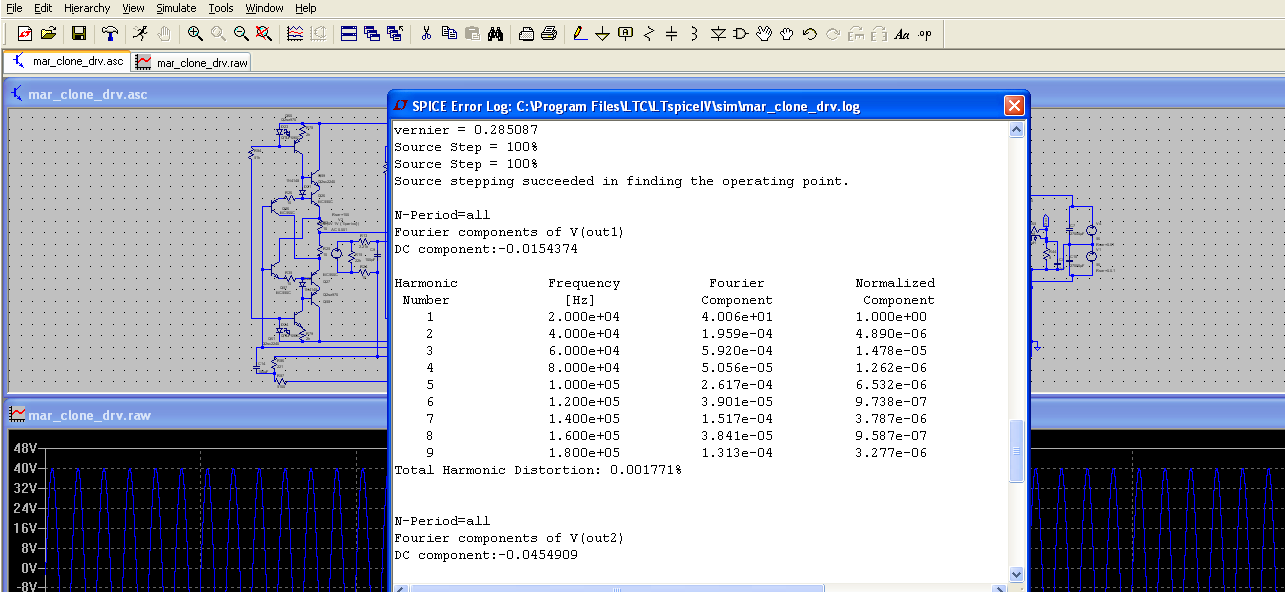This screenshot has height=592, width=1285.
Task: Click the '4.006e+01' Fourier component value
Action: pyautogui.click(x=737, y=317)
